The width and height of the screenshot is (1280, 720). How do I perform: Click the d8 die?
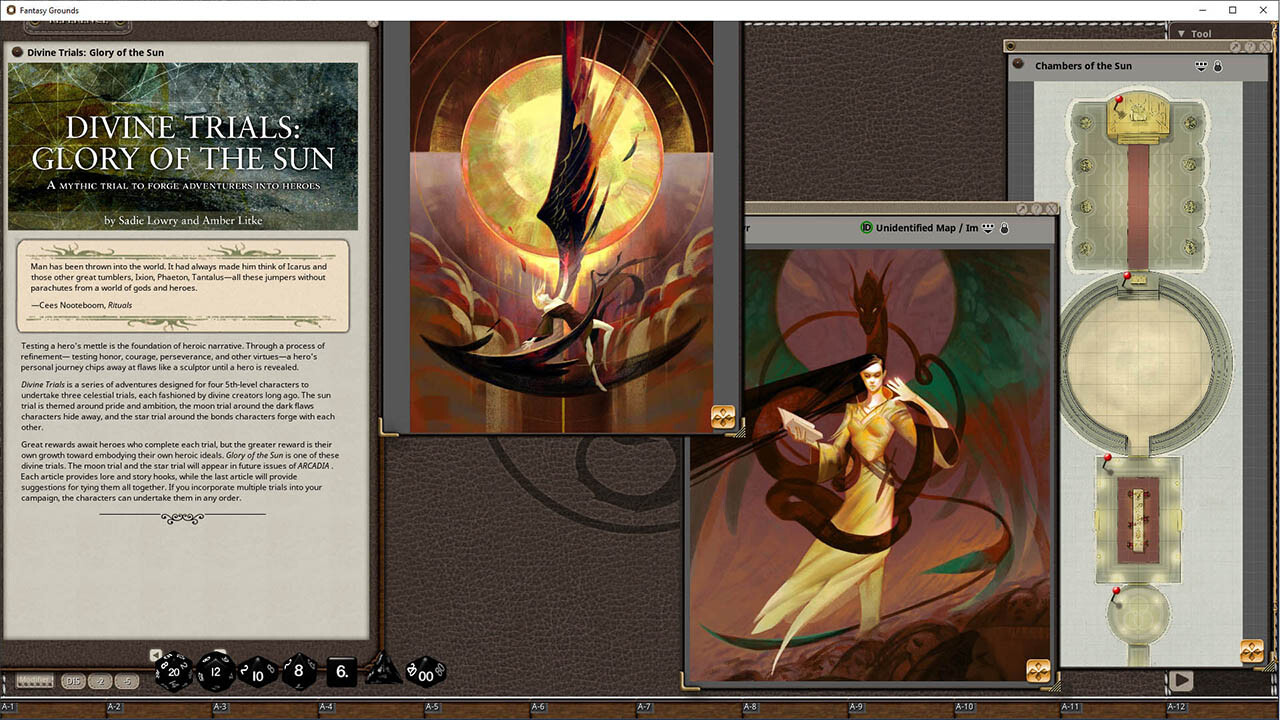(299, 671)
